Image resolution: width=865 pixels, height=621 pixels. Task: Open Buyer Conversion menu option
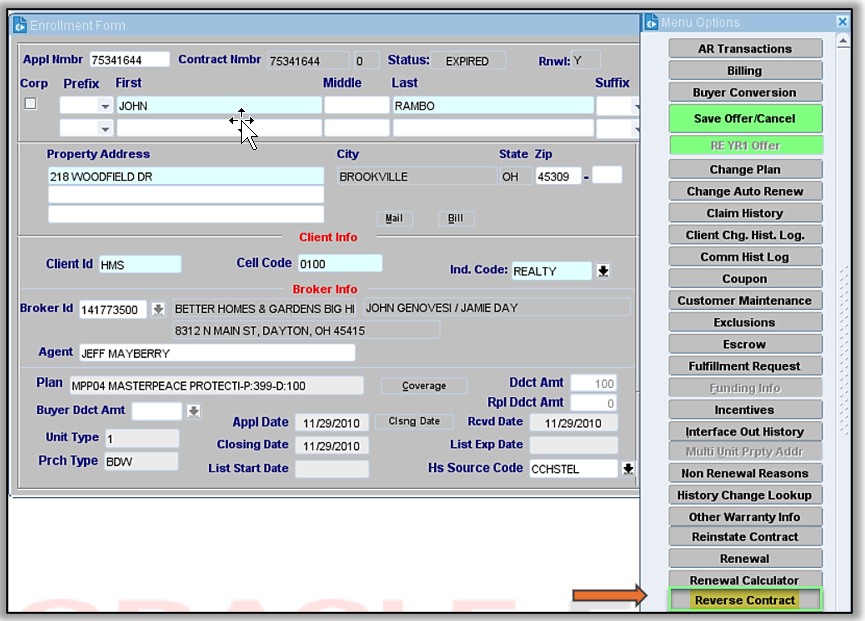(745, 93)
